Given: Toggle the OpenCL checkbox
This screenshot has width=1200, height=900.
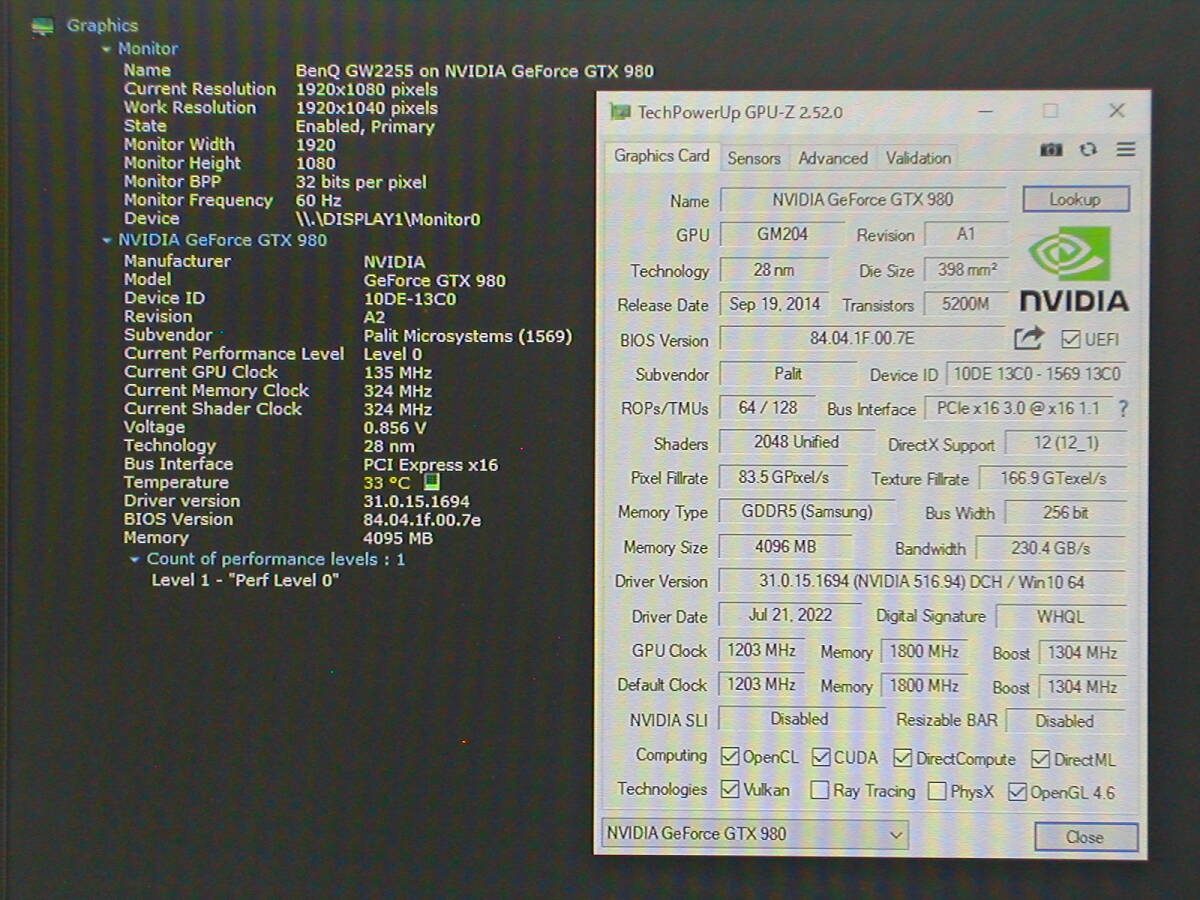Looking at the screenshot, I should (x=730, y=757).
